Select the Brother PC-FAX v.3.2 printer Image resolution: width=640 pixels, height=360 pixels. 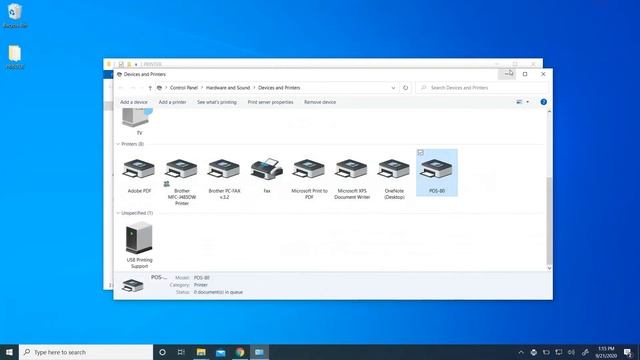224,169
